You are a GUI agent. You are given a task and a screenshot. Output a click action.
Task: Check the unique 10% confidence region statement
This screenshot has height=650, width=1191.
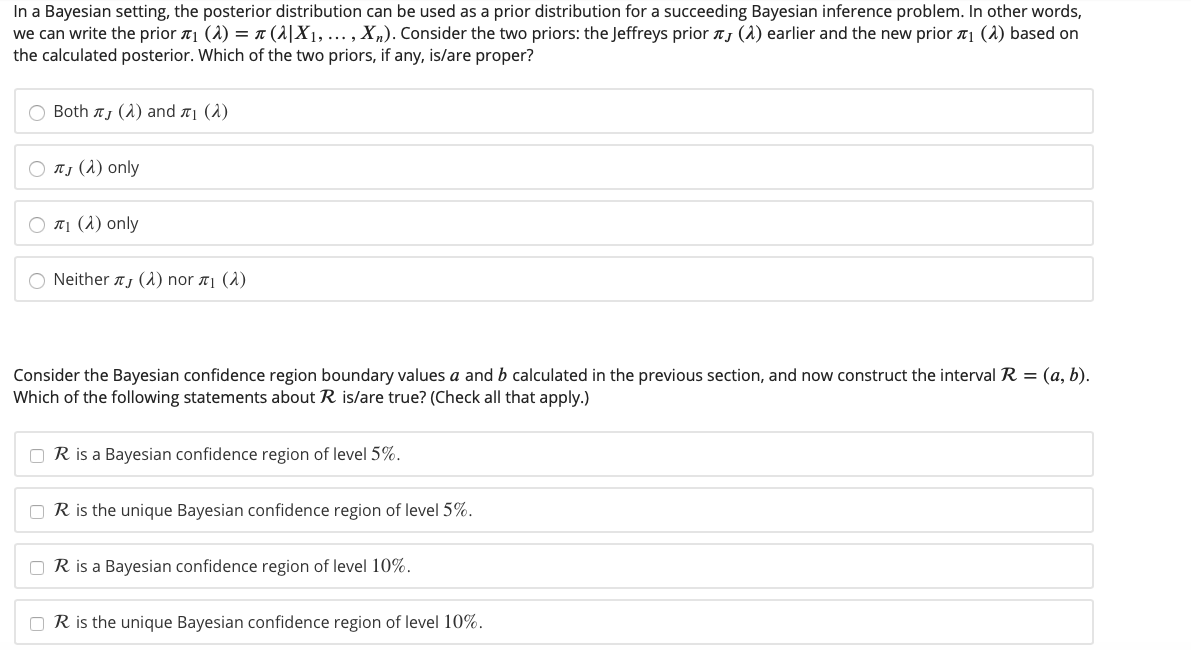coord(37,622)
